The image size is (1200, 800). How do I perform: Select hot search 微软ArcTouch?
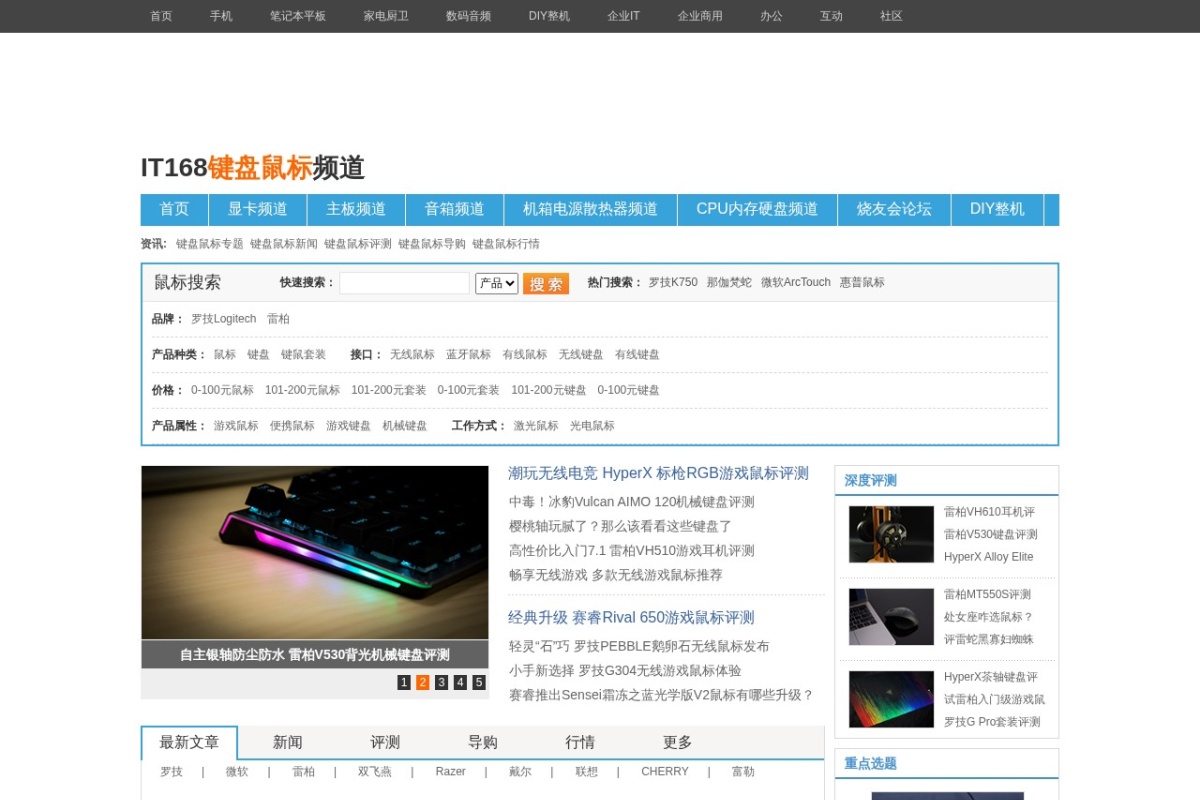click(x=796, y=283)
